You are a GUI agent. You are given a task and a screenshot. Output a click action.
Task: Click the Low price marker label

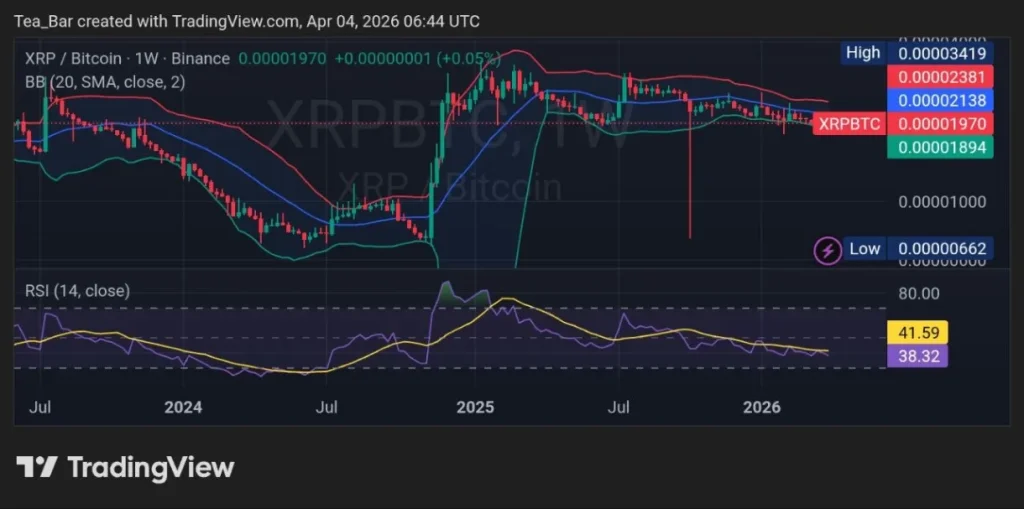pyautogui.click(x=865, y=249)
